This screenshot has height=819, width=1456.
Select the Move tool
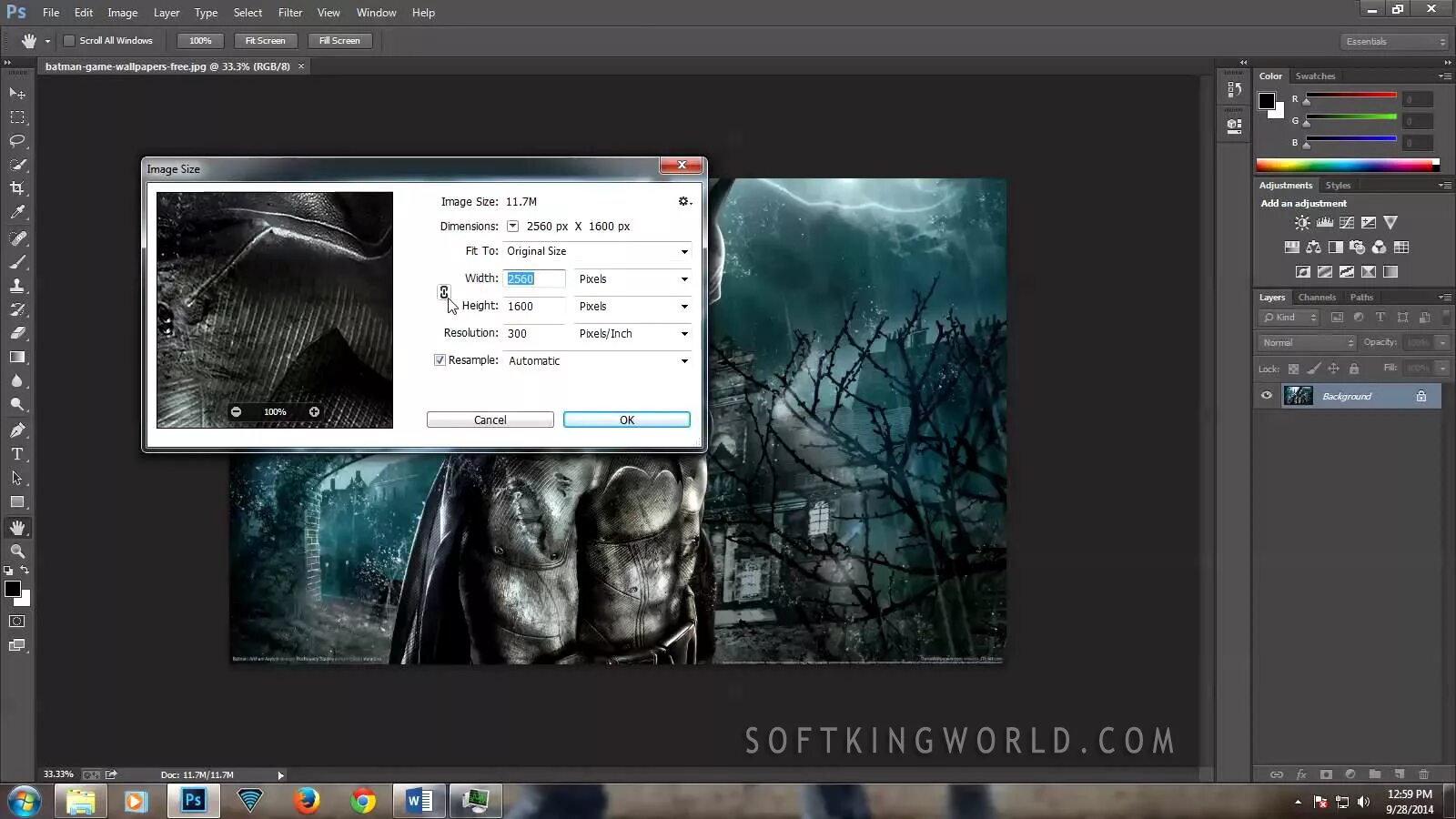17,94
